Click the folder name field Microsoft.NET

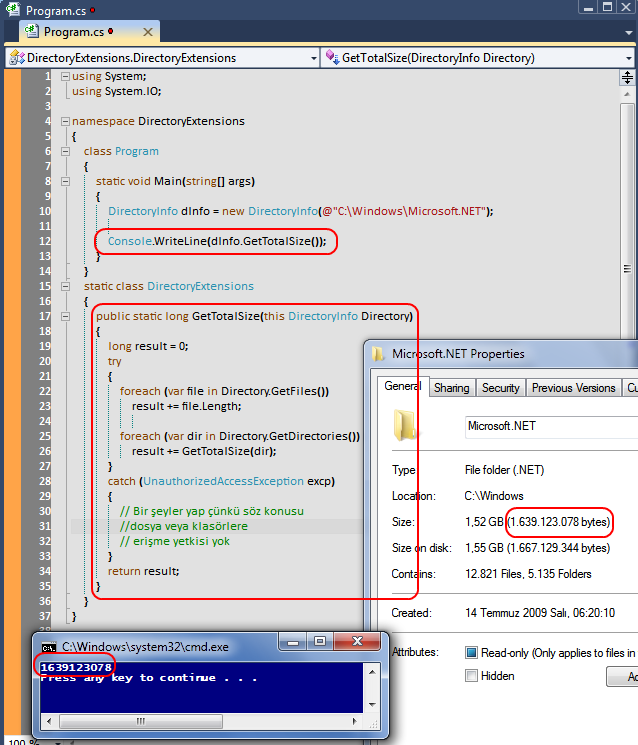coord(550,426)
